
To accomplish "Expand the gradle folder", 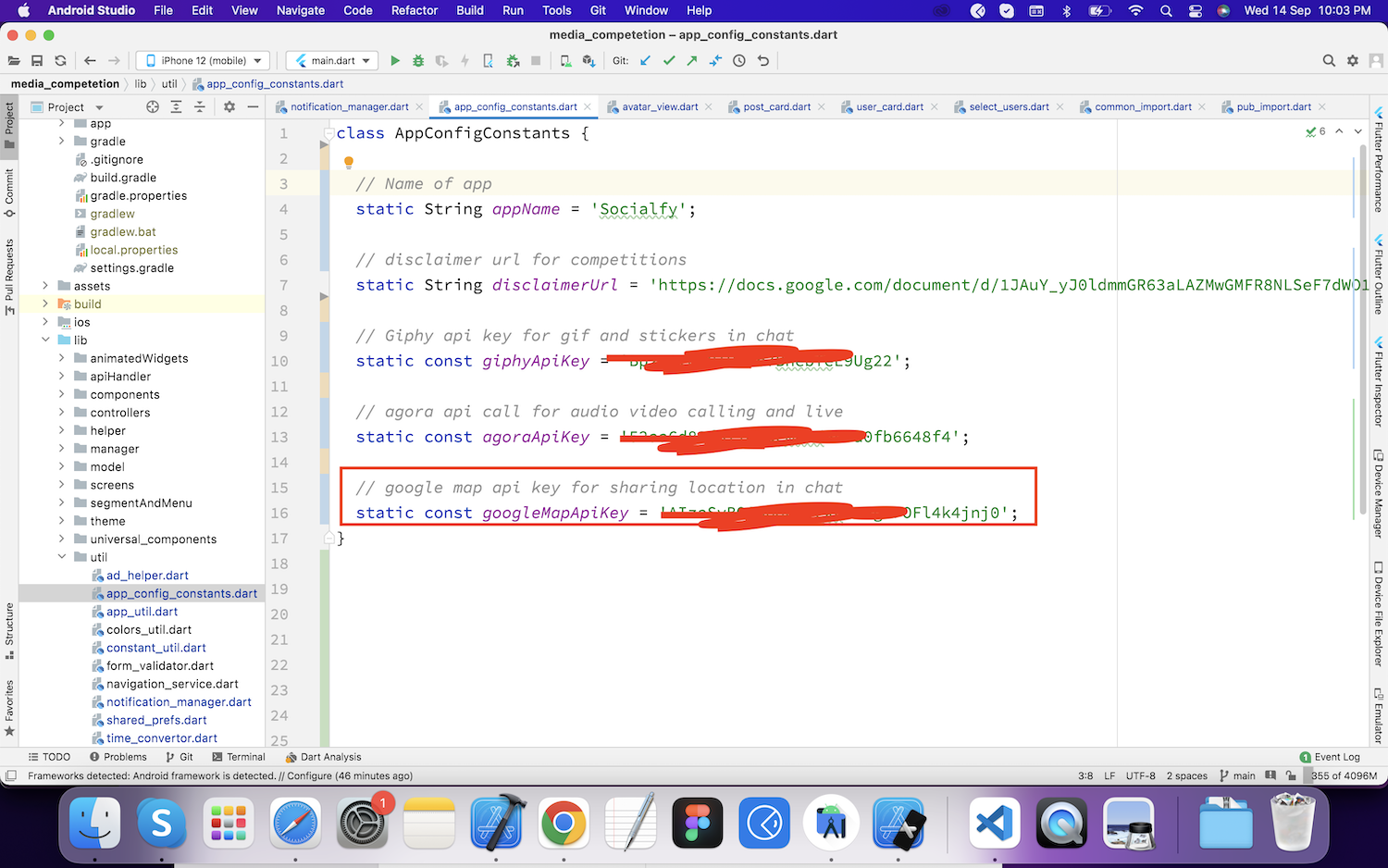I will coord(62,142).
